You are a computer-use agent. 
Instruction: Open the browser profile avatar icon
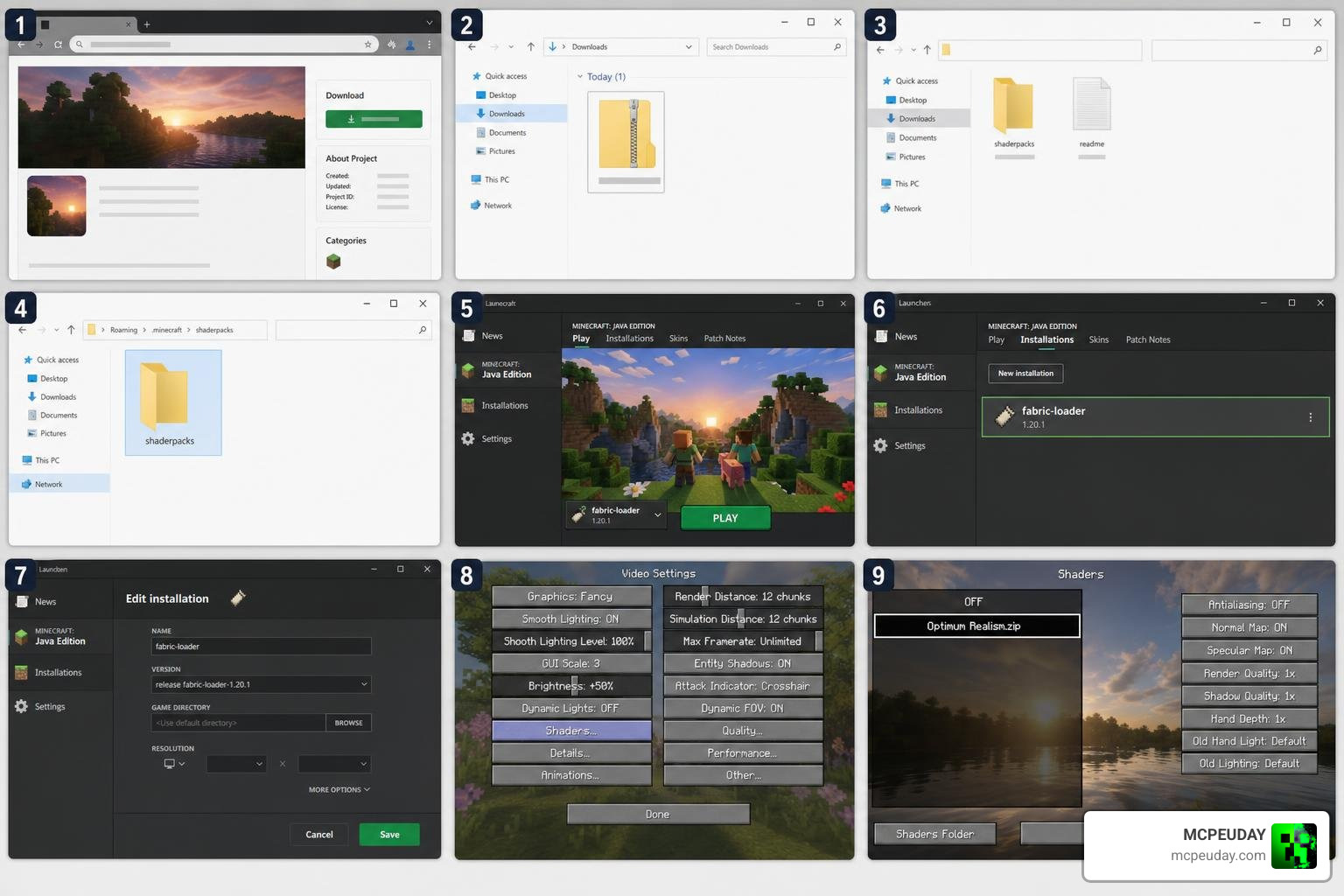410,44
